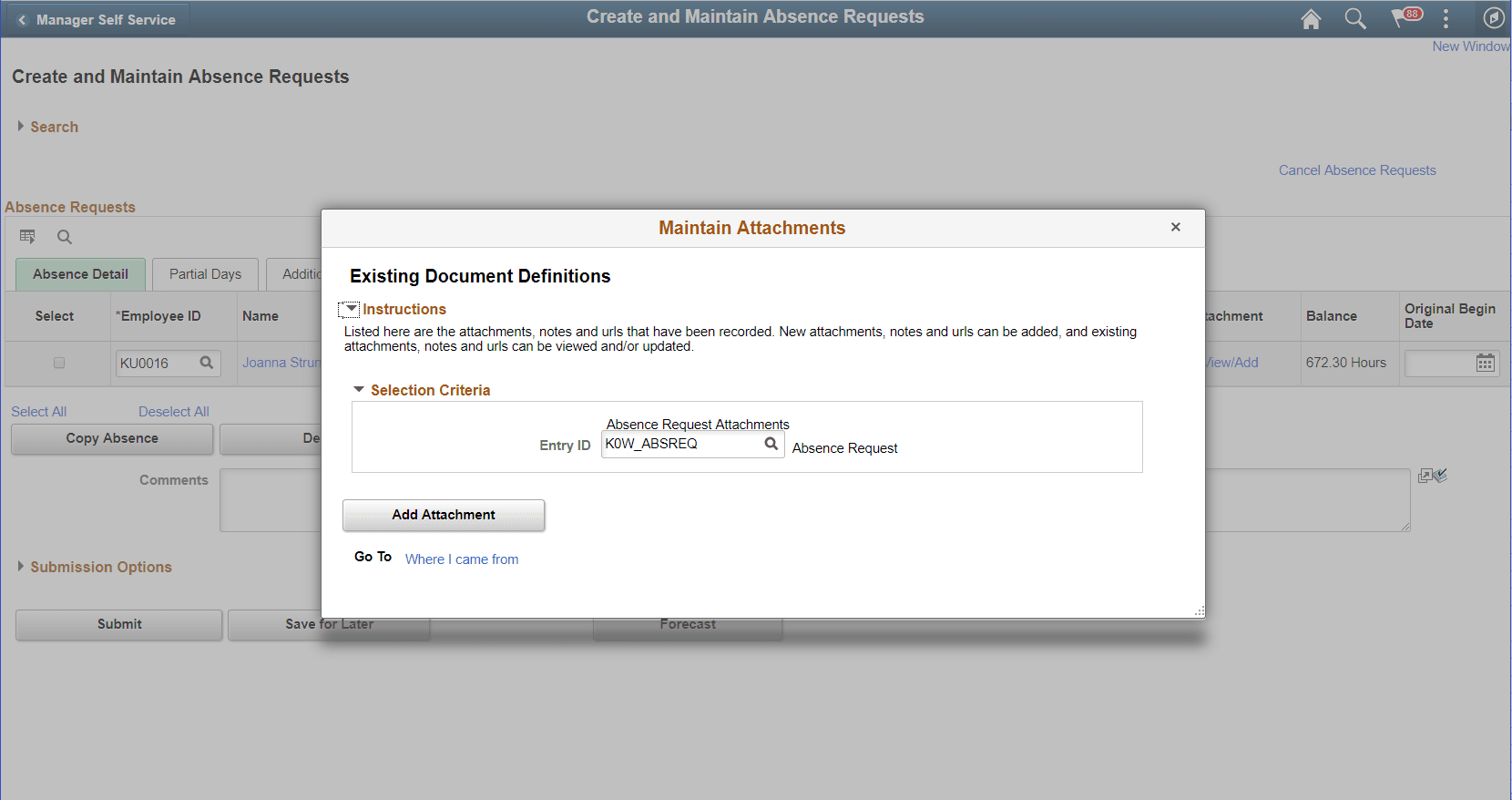Switch to Partial Days tab
Screen dimensions: 1512x800
tap(205, 274)
